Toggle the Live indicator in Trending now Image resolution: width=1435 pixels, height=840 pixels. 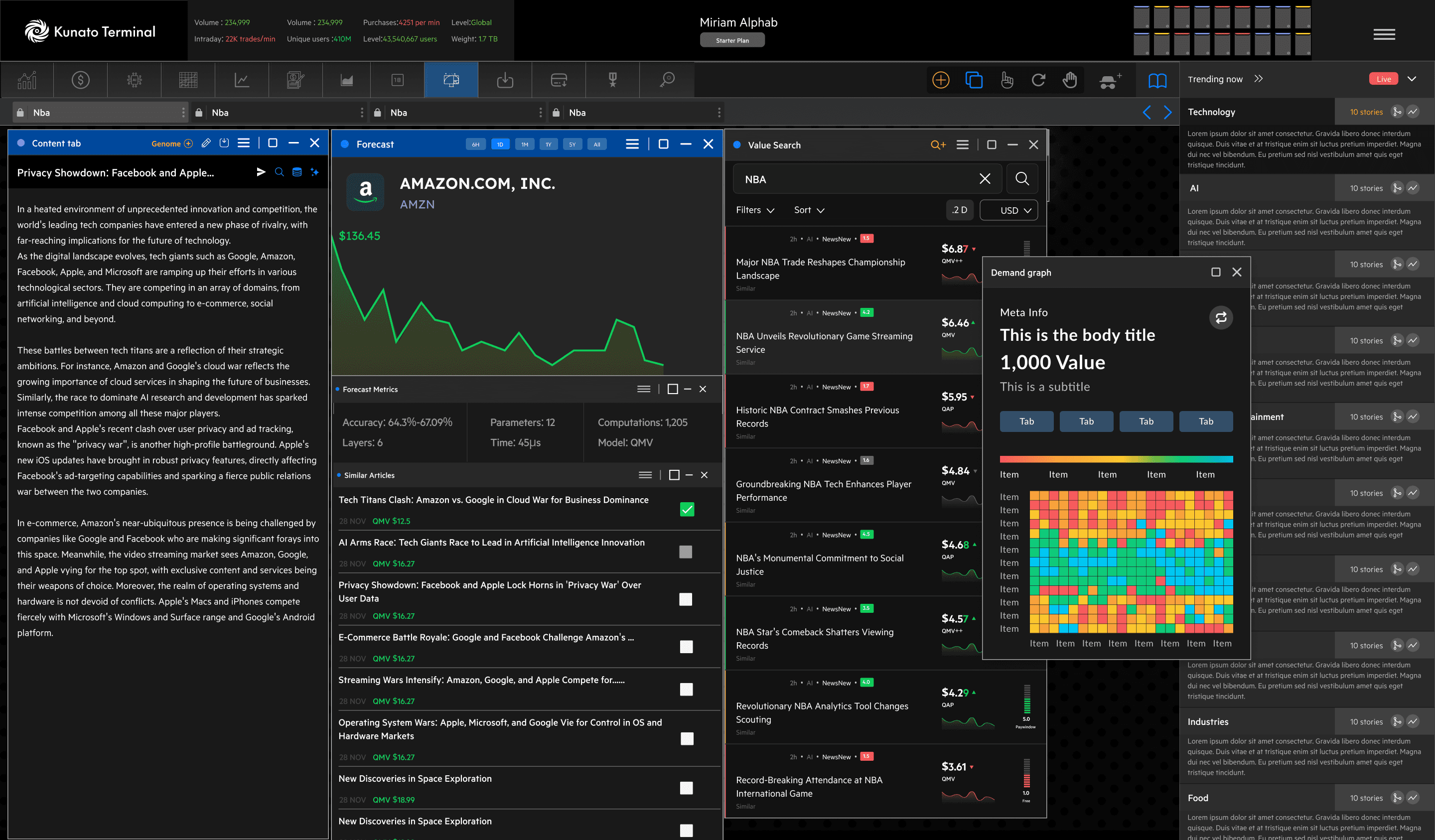coord(1383,79)
